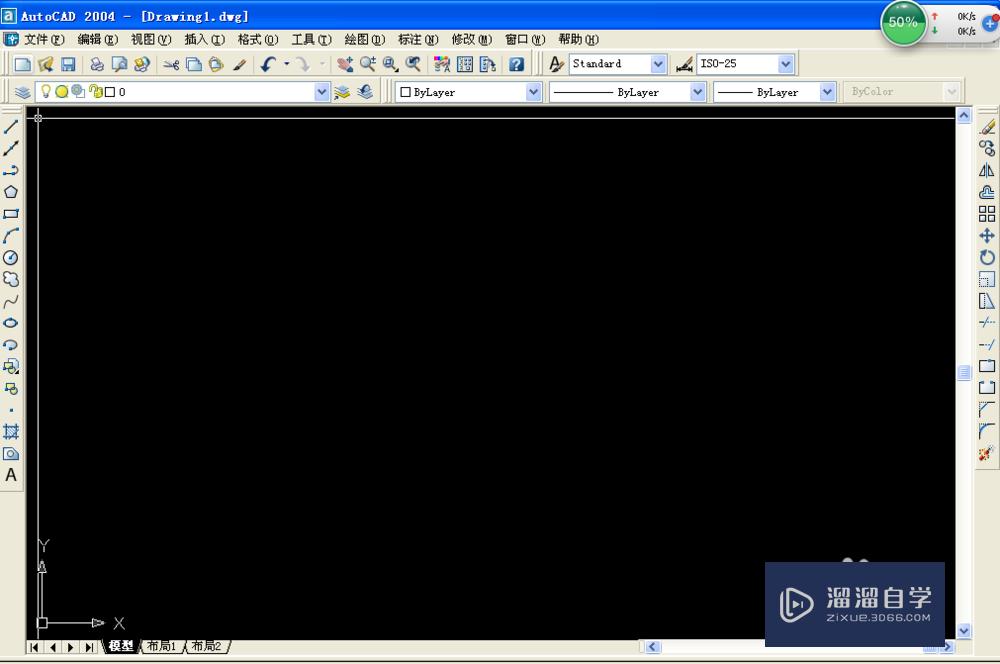
Task: Select the Polygon tool
Action: 12,193
